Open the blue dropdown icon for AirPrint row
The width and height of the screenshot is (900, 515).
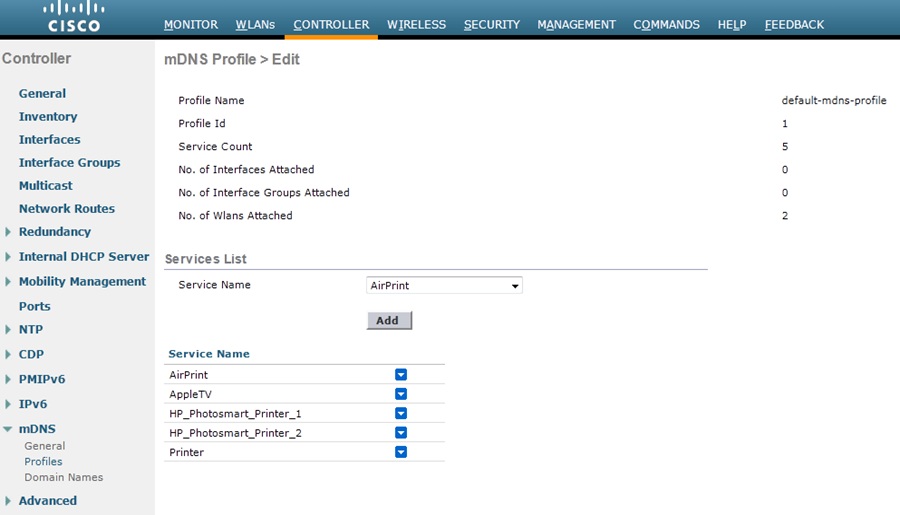pos(401,375)
